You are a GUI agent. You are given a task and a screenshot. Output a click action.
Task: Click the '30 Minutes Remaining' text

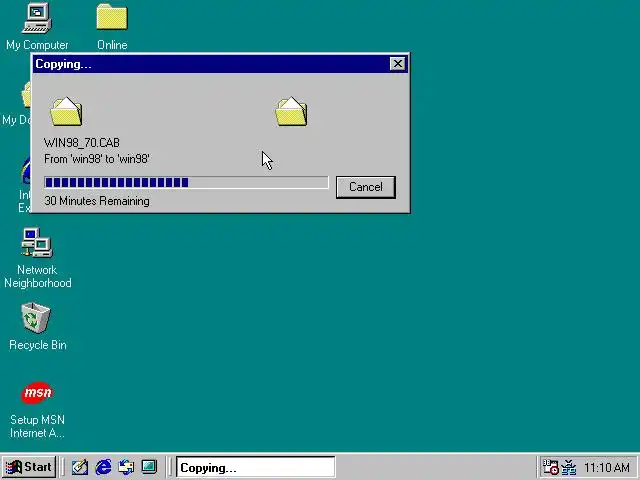97,201
